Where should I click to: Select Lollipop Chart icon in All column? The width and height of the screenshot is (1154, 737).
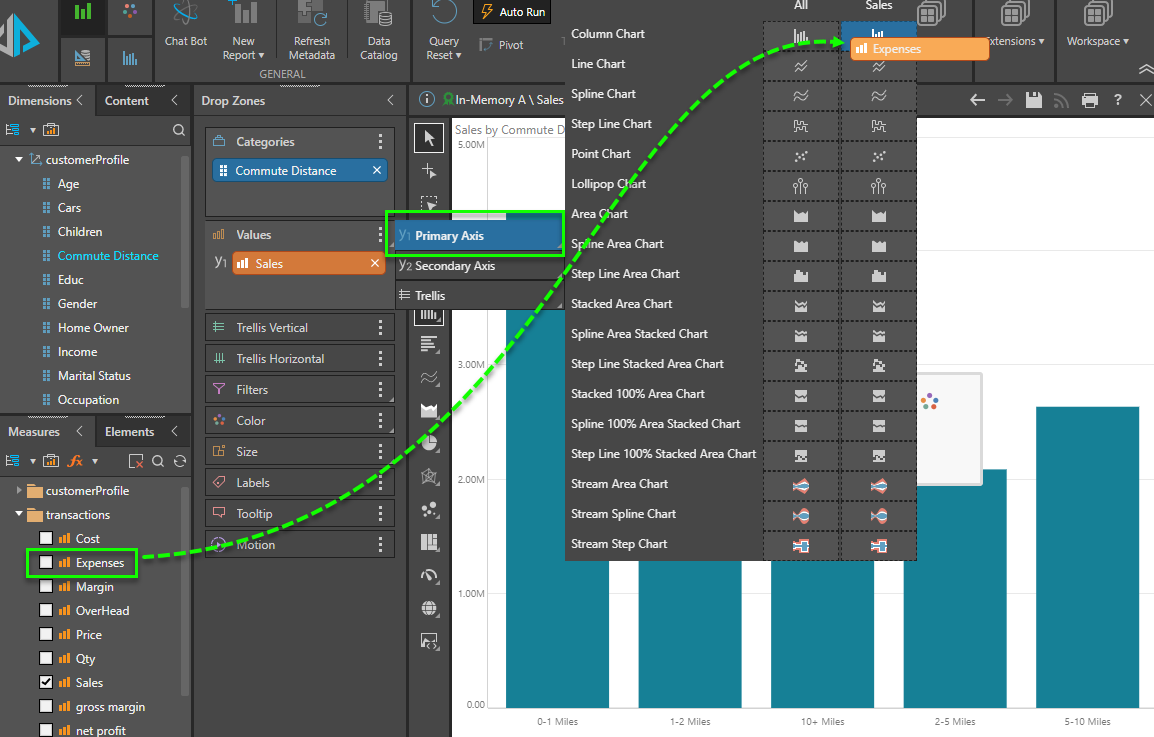tap(800, 184)
